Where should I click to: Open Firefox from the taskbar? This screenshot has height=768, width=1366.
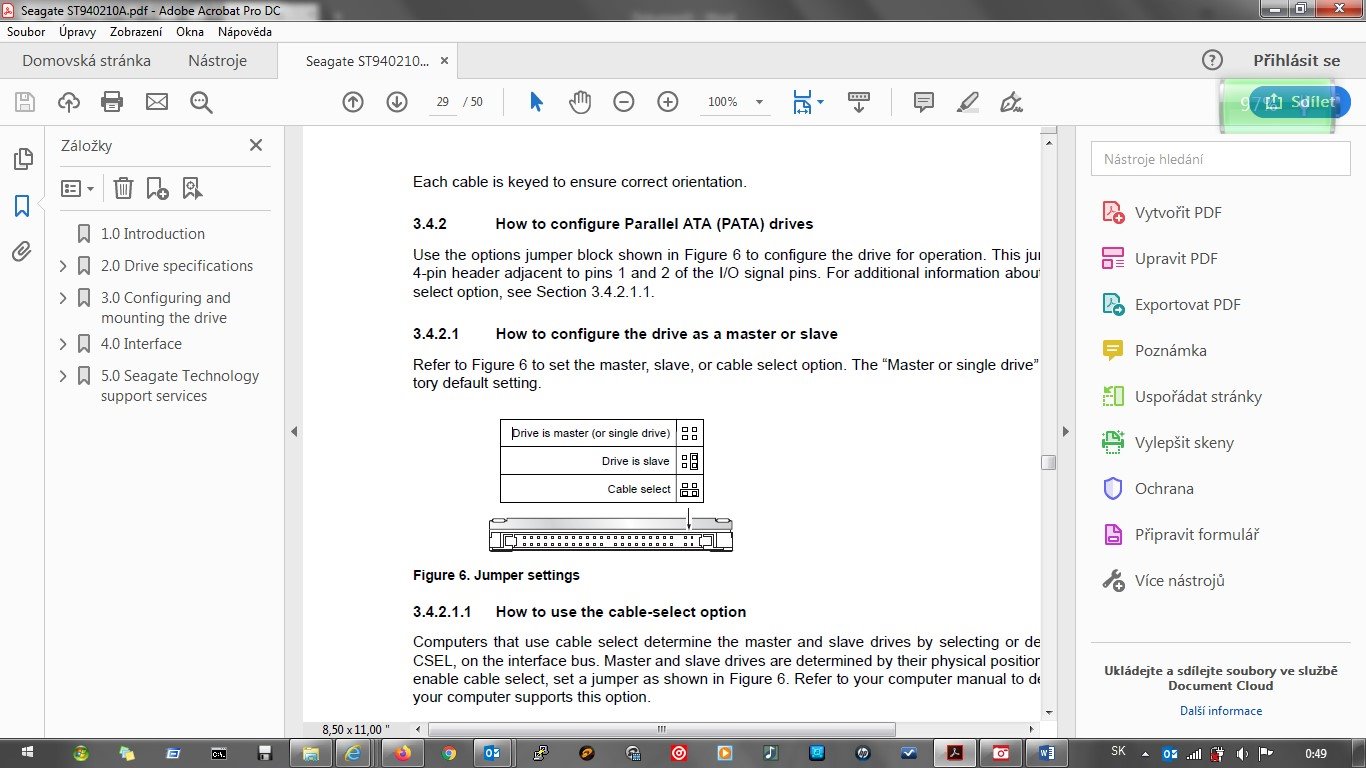pos(402,753)
